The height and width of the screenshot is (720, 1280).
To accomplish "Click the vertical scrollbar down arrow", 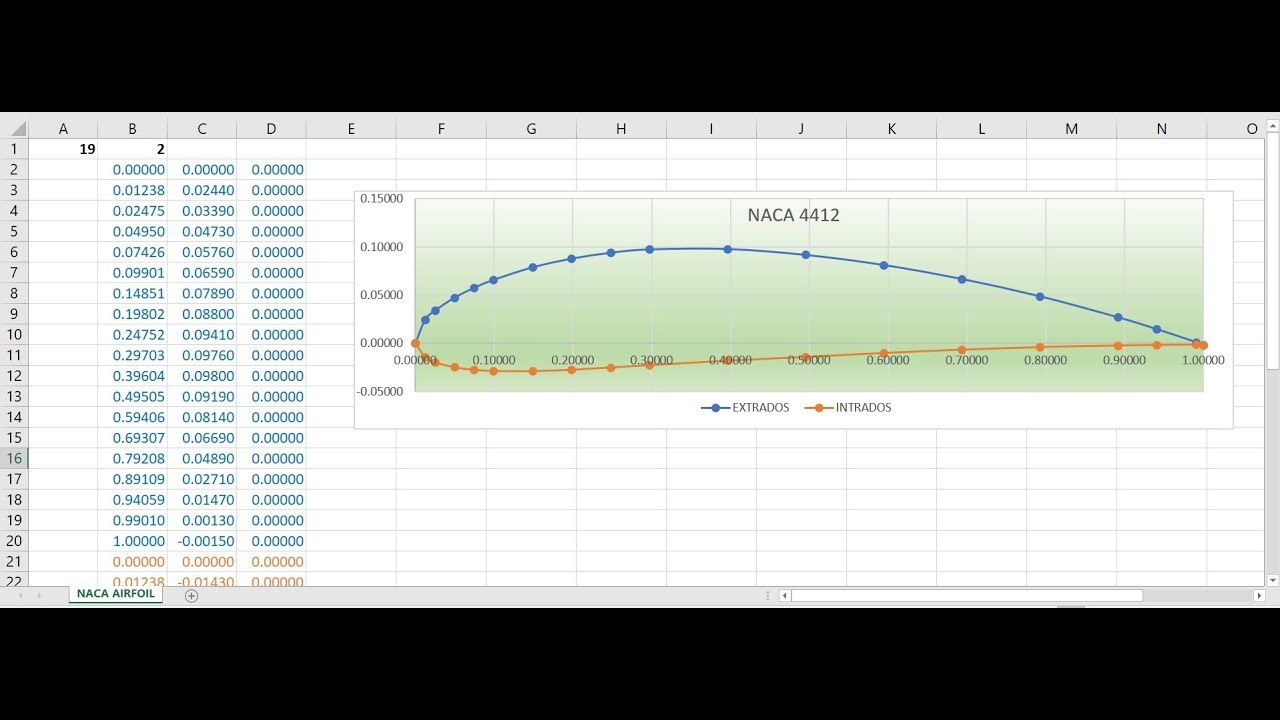I will coord(1272,580).
